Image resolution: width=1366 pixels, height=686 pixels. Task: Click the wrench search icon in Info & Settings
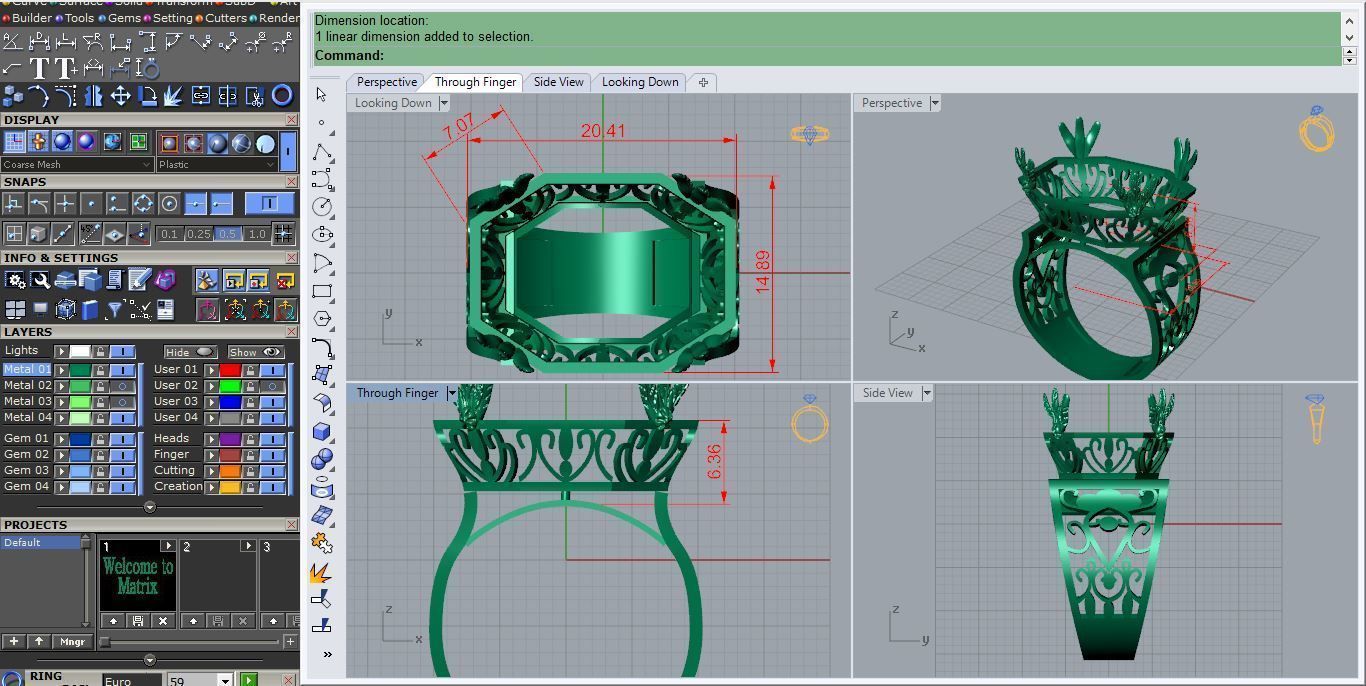[41, 281]
